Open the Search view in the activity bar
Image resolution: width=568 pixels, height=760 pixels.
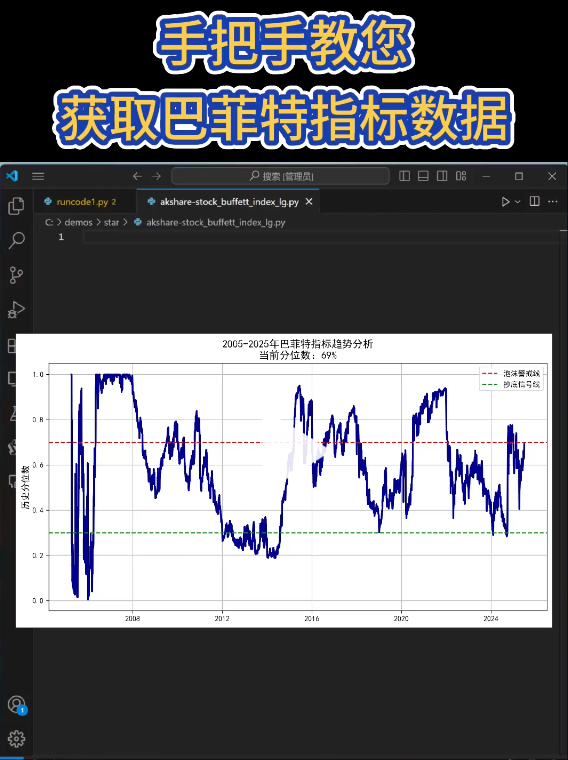pos(16,240)
